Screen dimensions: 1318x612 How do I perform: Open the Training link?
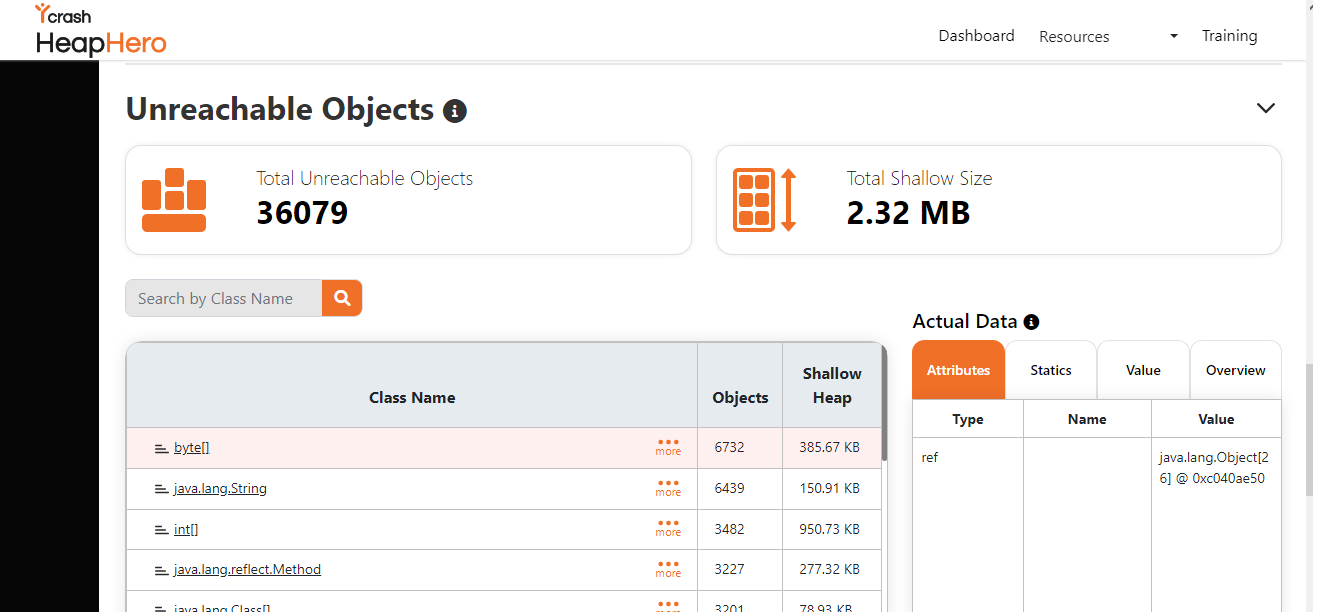[x=1229, y=36]
